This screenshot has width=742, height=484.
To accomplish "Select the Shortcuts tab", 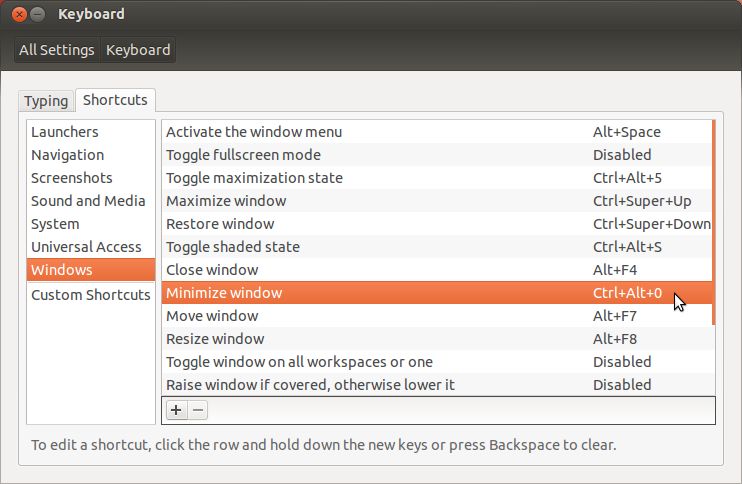I will click(x=115, y=100).
